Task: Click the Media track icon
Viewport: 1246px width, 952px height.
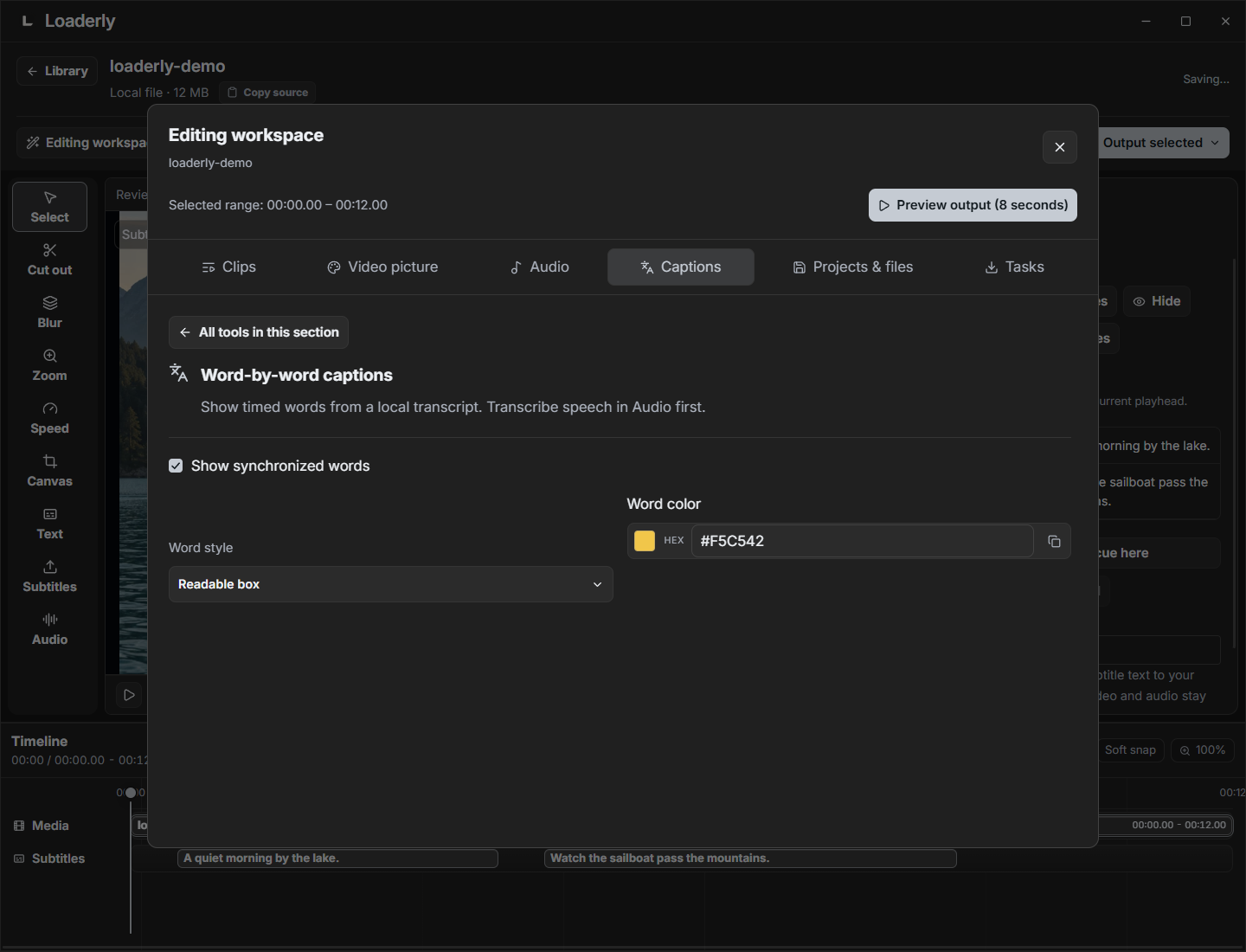Action: (x=19, y=826)
